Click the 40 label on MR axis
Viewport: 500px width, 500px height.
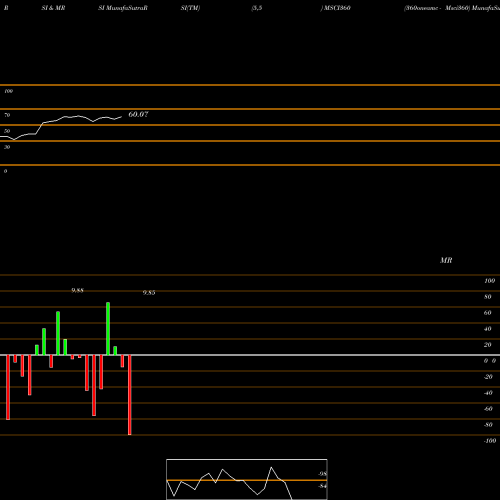488,329
